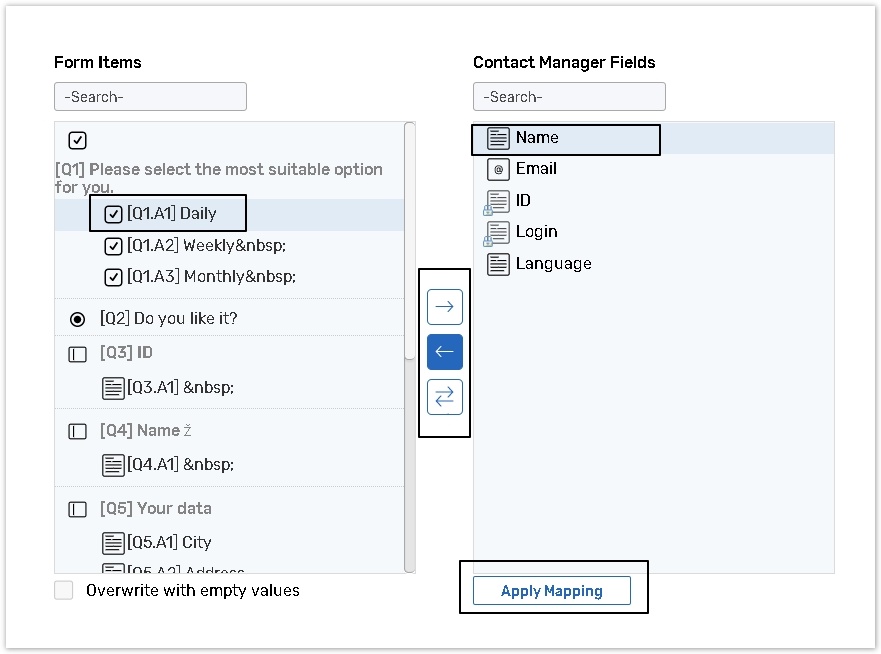The width and height of the screenshot is (881, 654).
Task: Select the Q5.A1 City form item
Action: click(170, 542)
